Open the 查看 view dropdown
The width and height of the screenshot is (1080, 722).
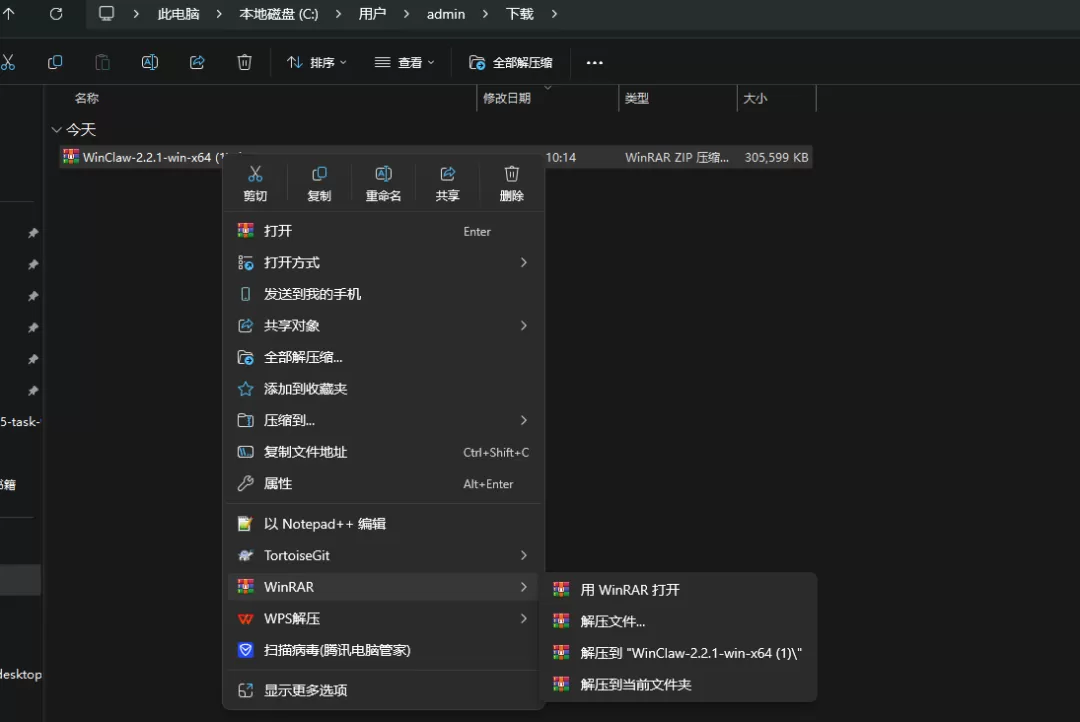coord(404,63)
